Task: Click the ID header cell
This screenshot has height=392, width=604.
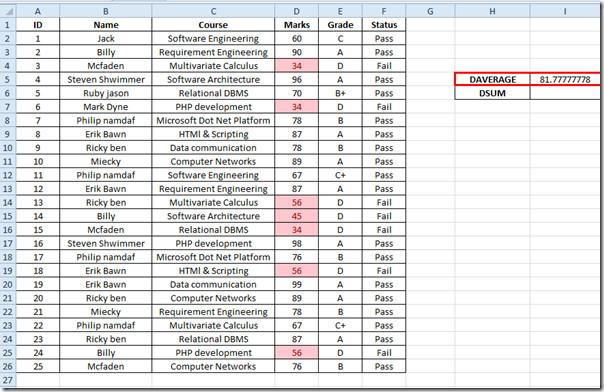Action: pos(38,25)
